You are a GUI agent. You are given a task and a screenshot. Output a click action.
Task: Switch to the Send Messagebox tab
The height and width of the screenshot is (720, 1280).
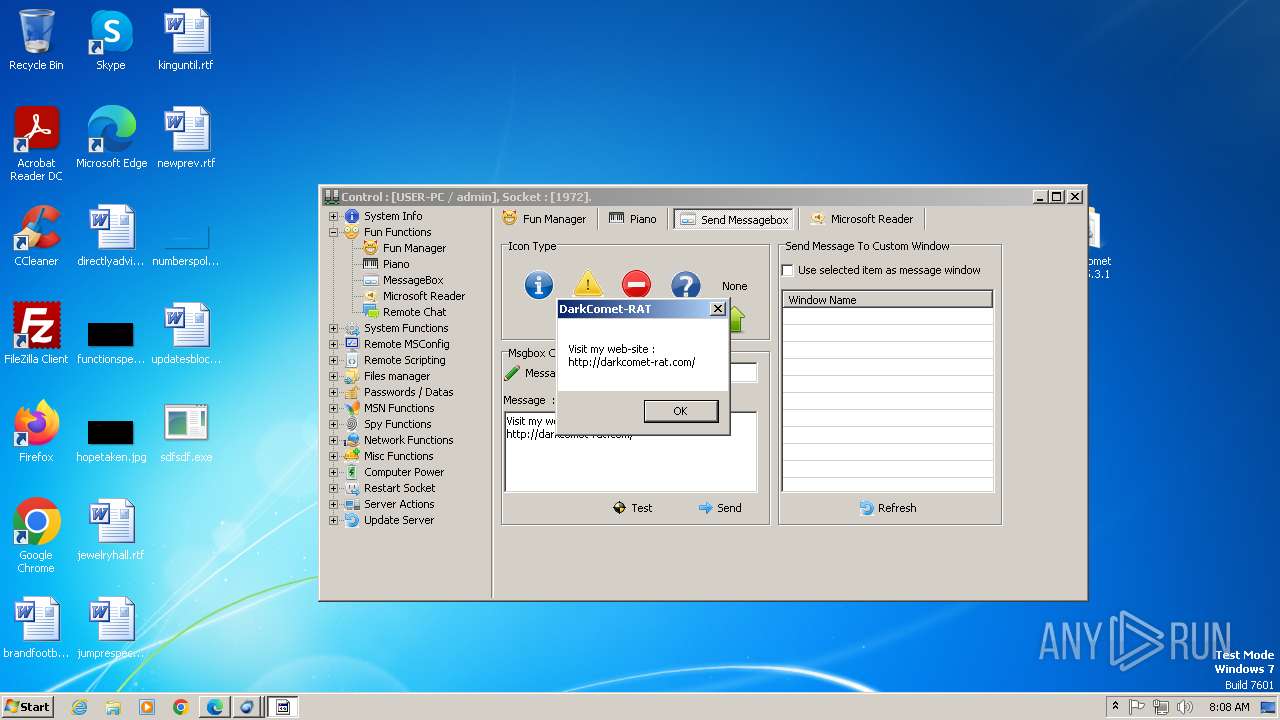tap(734, 219)
